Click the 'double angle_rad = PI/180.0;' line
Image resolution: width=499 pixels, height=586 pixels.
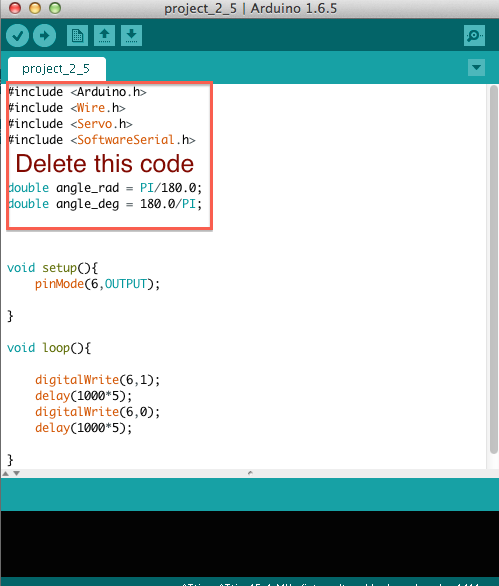pyautogui.click(x=105, y=188)
